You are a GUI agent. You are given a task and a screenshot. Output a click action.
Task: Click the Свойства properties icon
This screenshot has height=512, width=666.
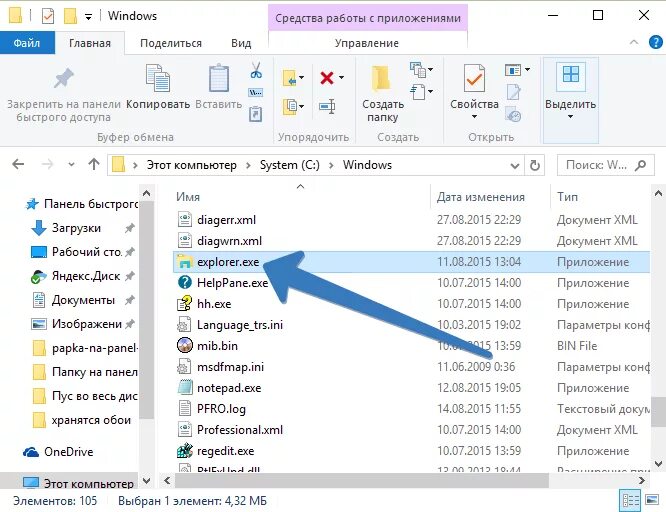click(474, 78)
